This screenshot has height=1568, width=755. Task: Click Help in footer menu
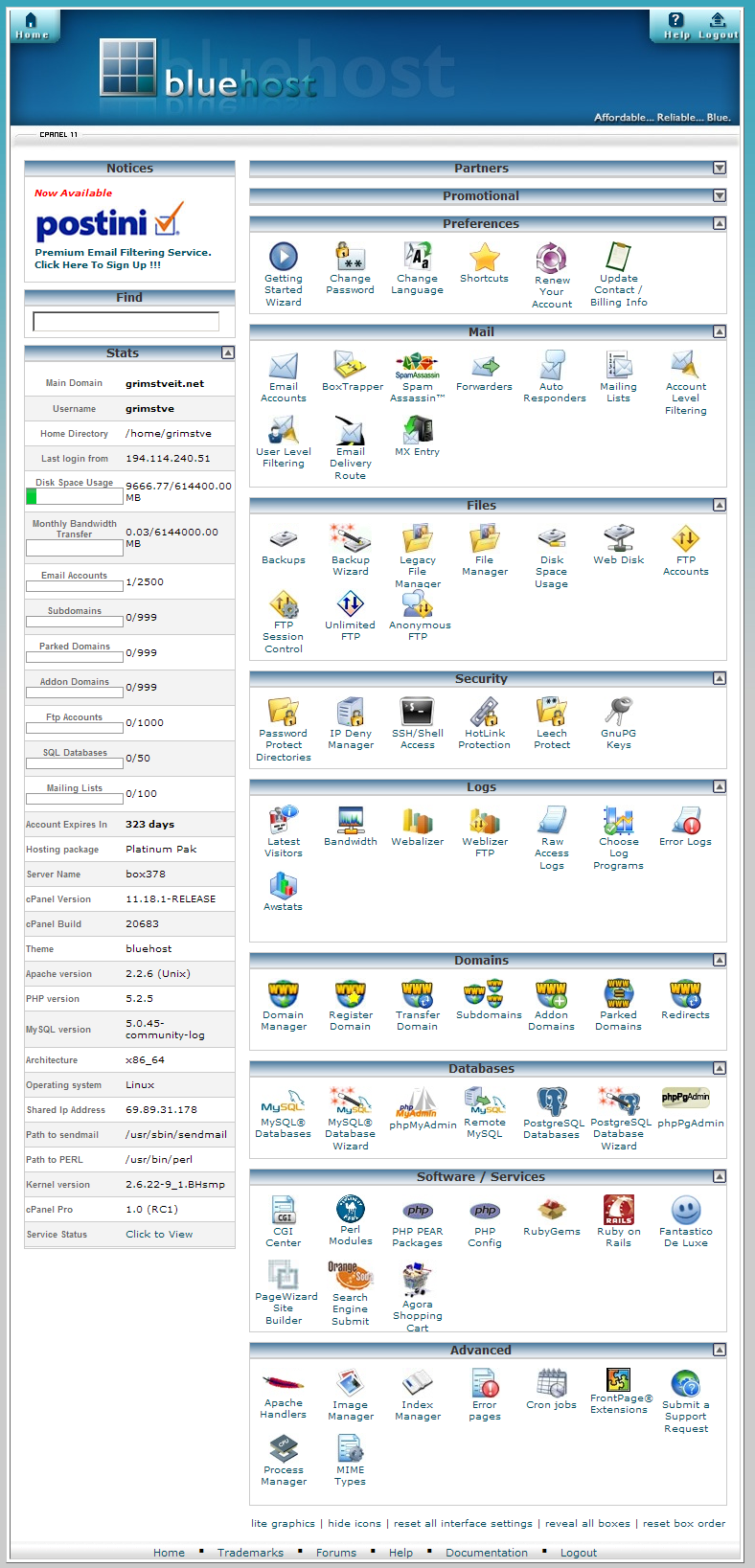[x=400, y=1553]
